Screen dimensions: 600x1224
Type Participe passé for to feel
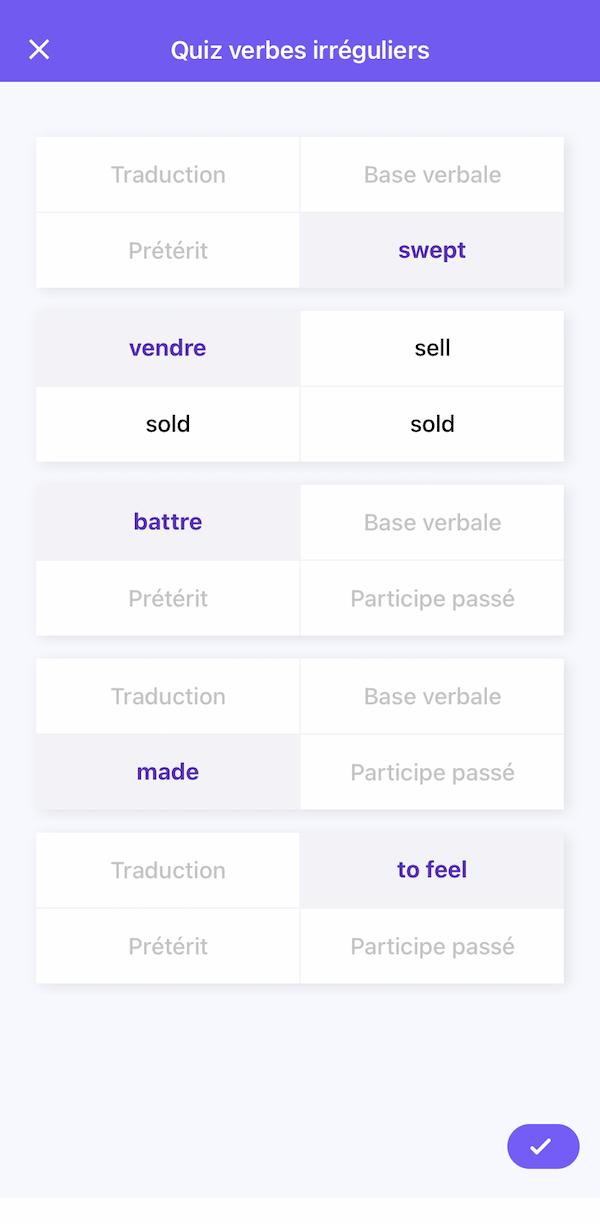[432, 946]
